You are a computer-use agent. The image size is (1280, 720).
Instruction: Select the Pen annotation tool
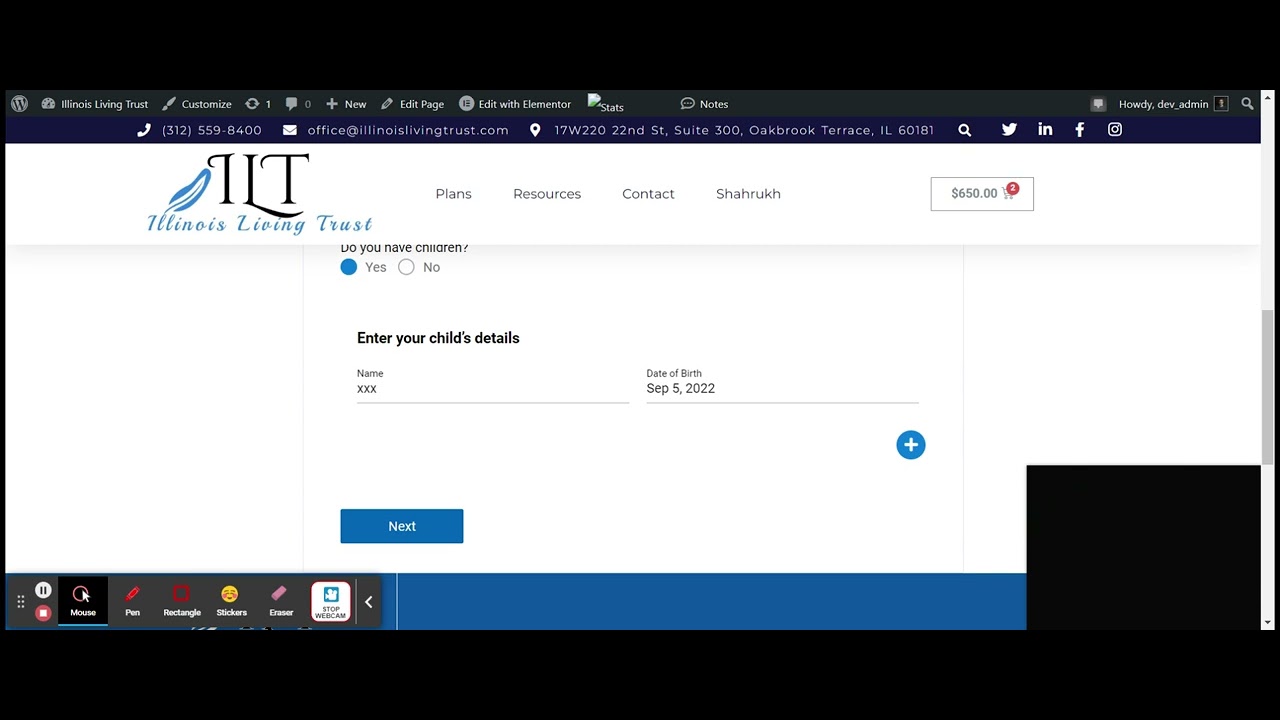point(132,602)
